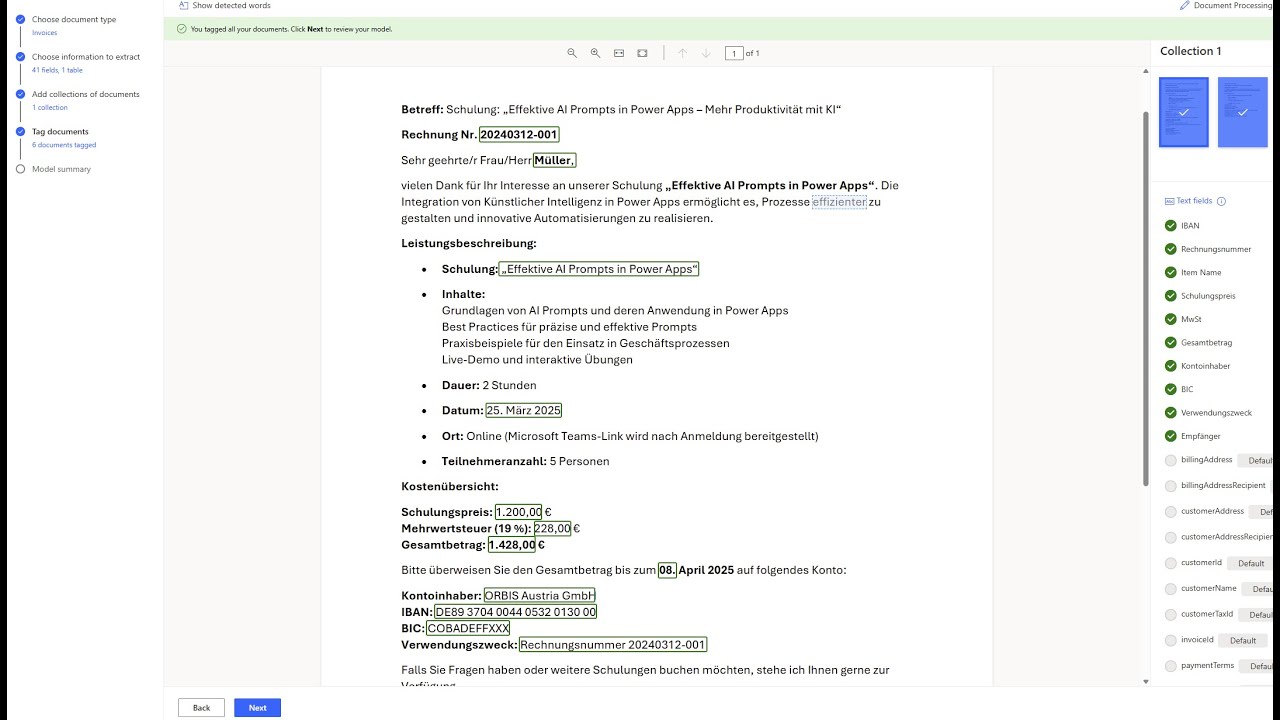The width and height of the screenshot is (1280, 720).
Task: Click empty circle next to customerAddress
Action: tap(1171, 512)
